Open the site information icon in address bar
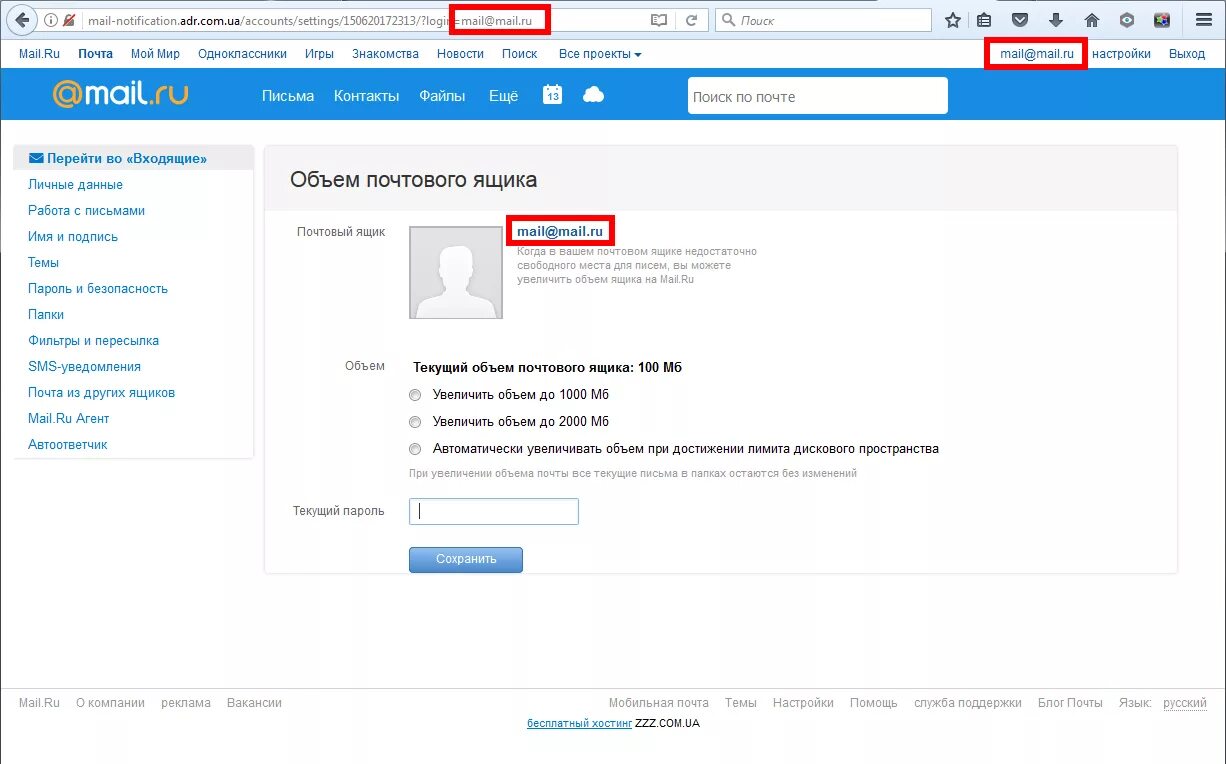 coord(50,20)
